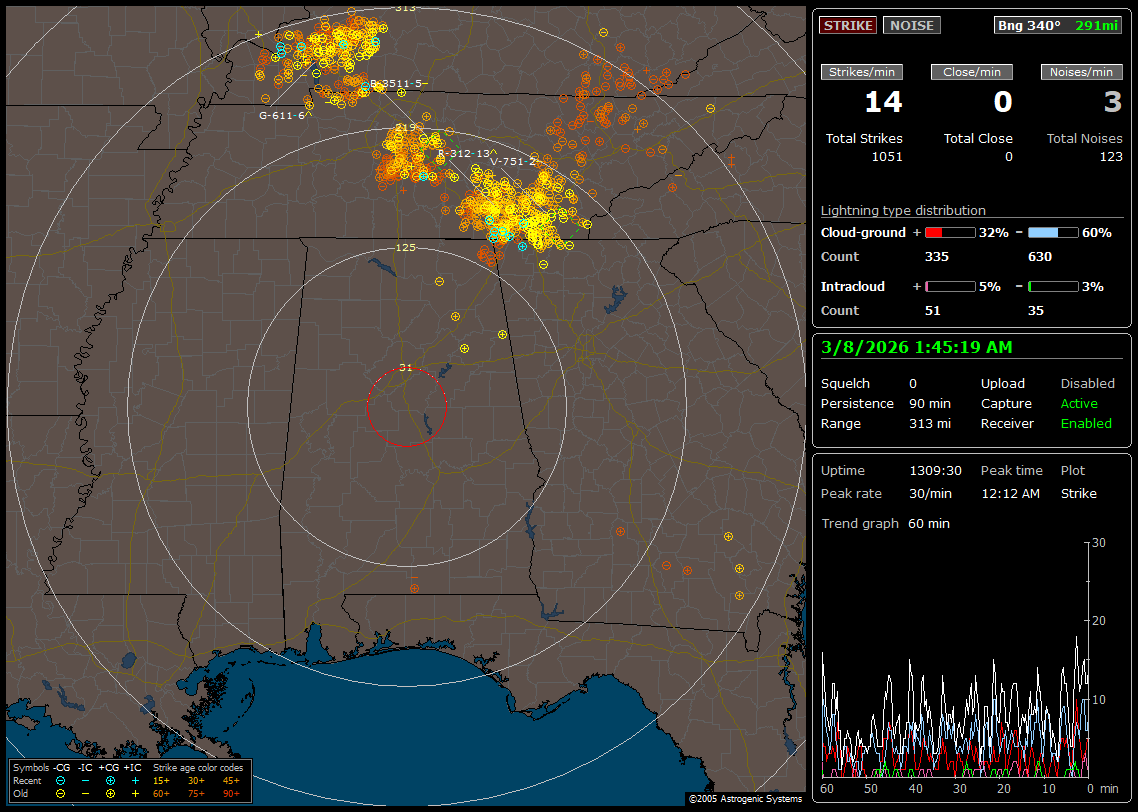Toggle the STRIKE indicator button
Viewport: 1138px width, 812px height.
point(847,25)
